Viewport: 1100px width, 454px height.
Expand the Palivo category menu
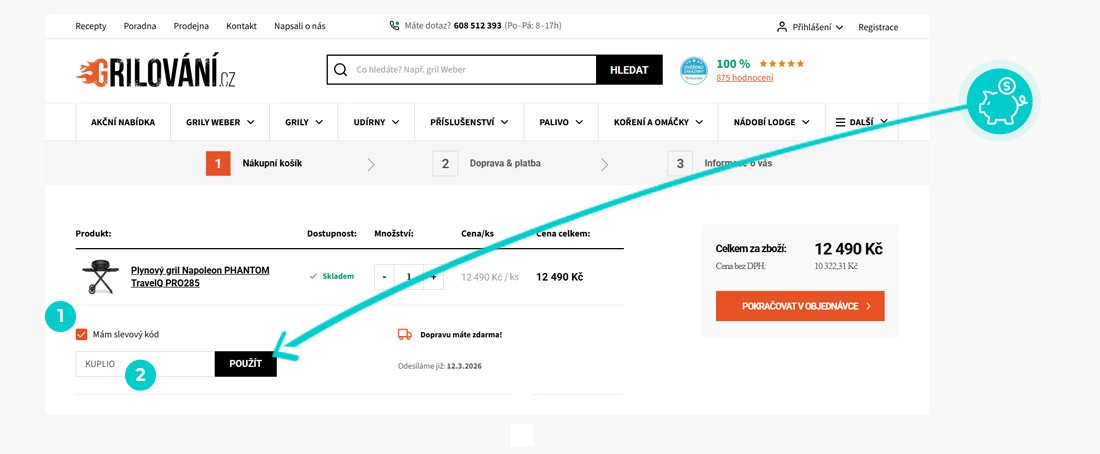[561, 121]
